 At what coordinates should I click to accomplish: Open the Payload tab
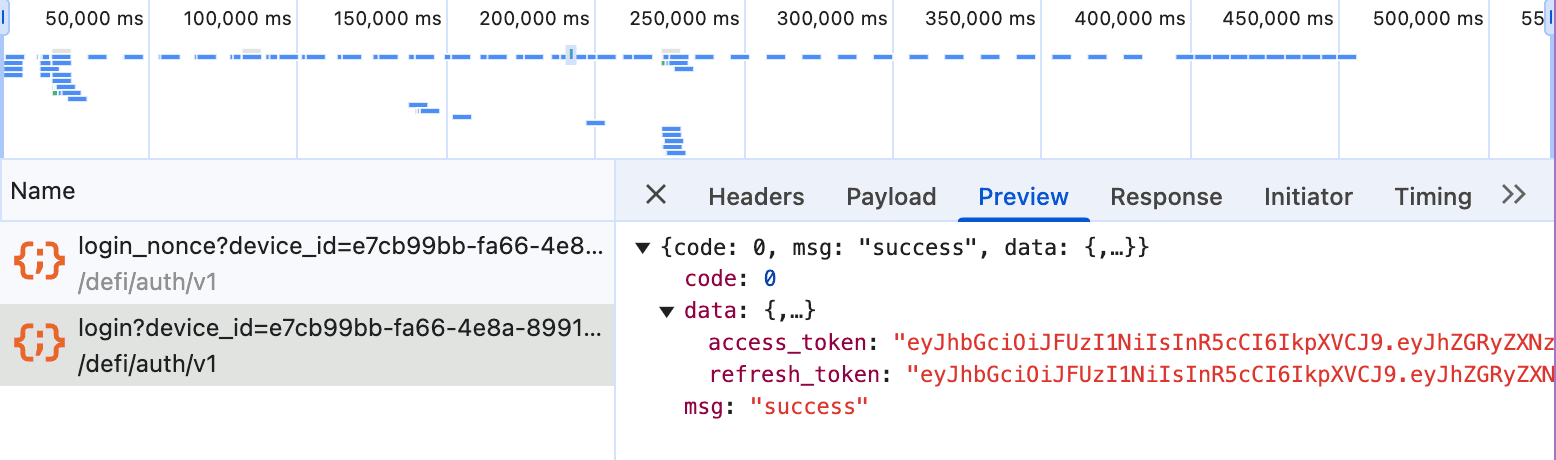(x=891, y=197)
